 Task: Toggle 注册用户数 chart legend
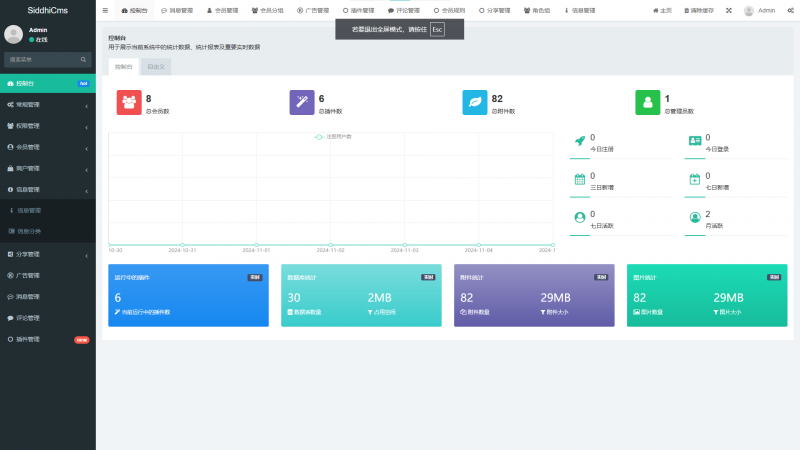[x=333, y=137]
